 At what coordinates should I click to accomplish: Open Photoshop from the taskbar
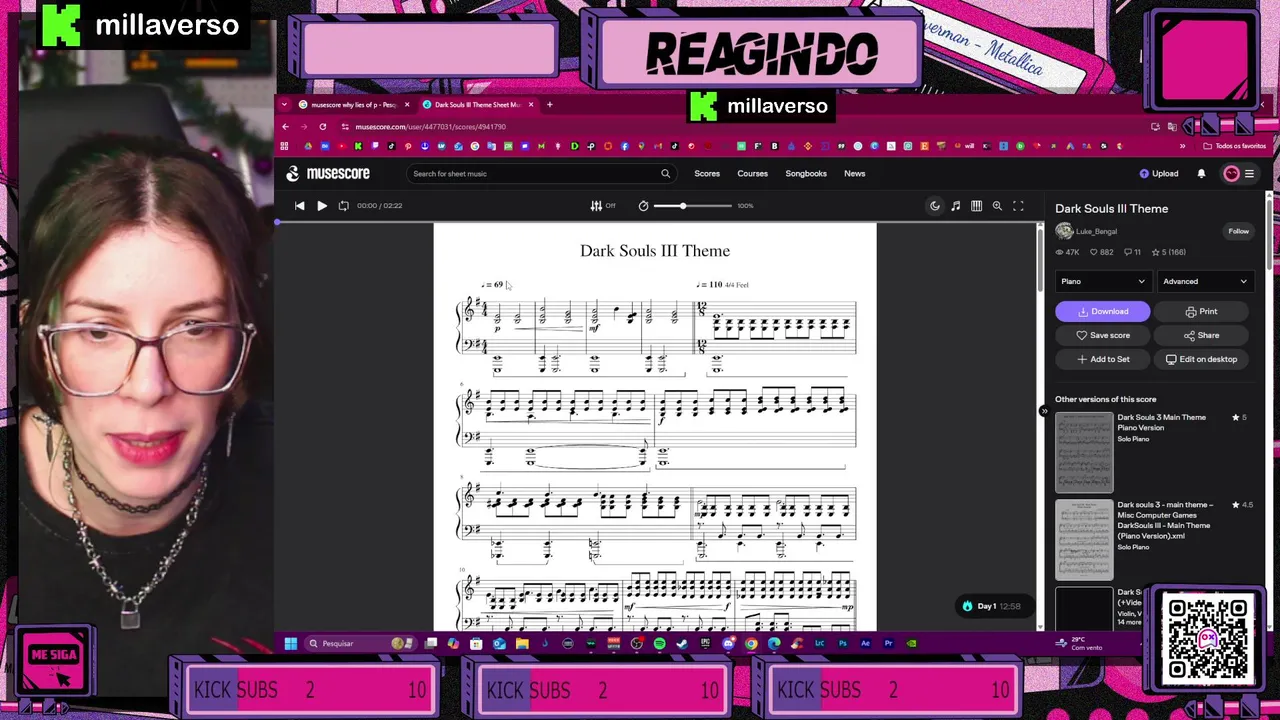coord(842,643)
